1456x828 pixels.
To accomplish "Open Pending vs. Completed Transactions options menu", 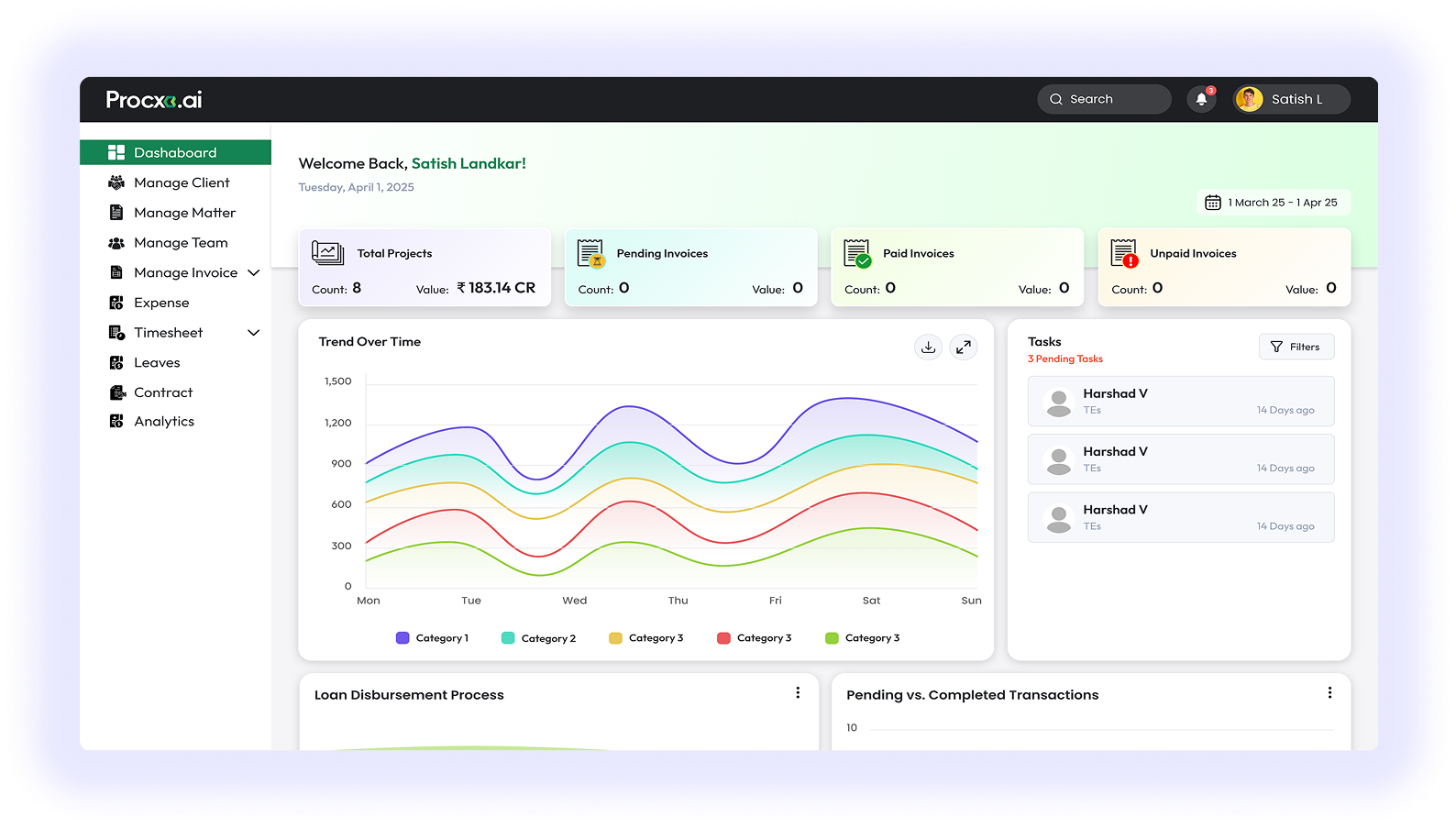I will [1329, 693].
